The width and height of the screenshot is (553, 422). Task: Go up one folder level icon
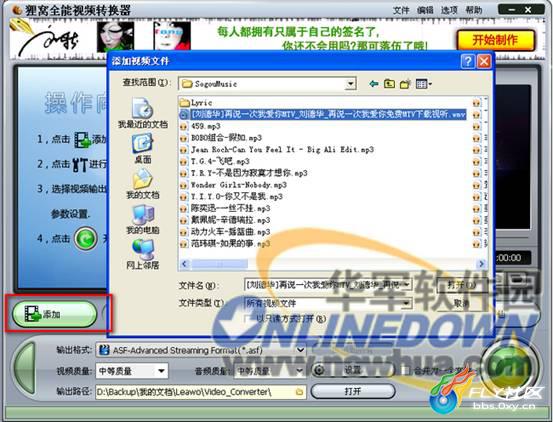click(389, 84)
